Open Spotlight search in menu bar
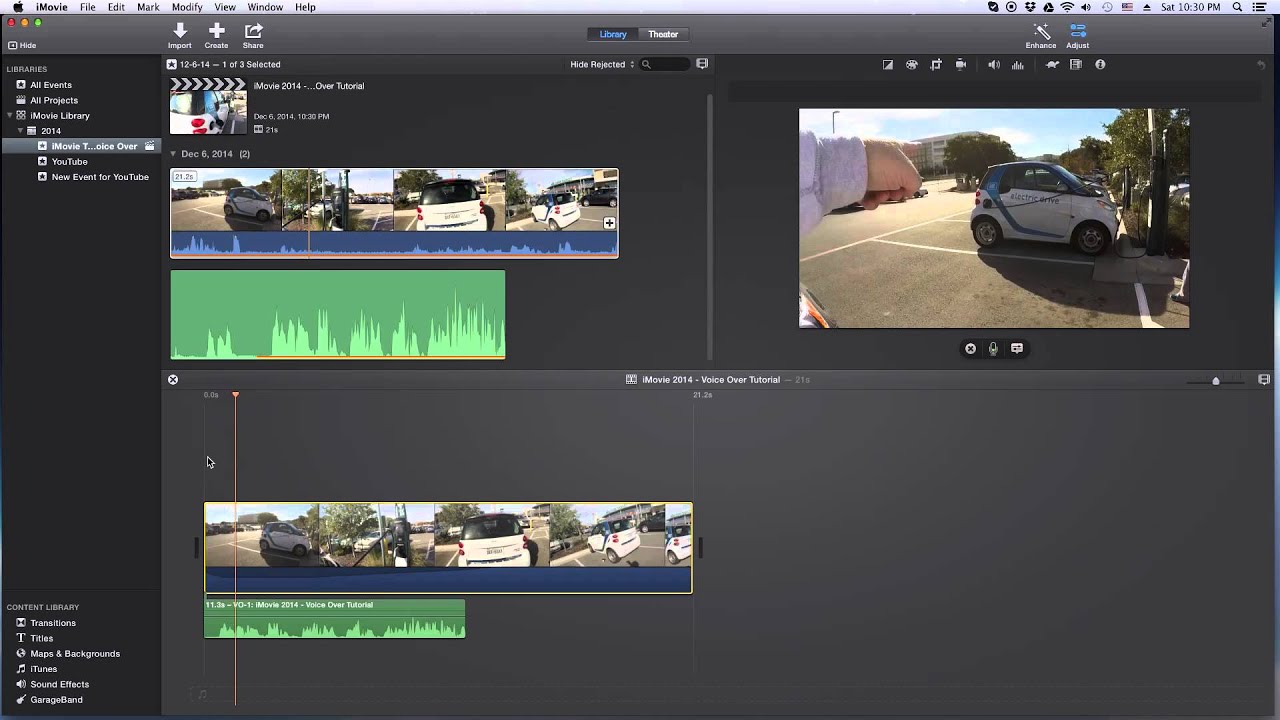Screen dimensions: 1280x720 1237,7
